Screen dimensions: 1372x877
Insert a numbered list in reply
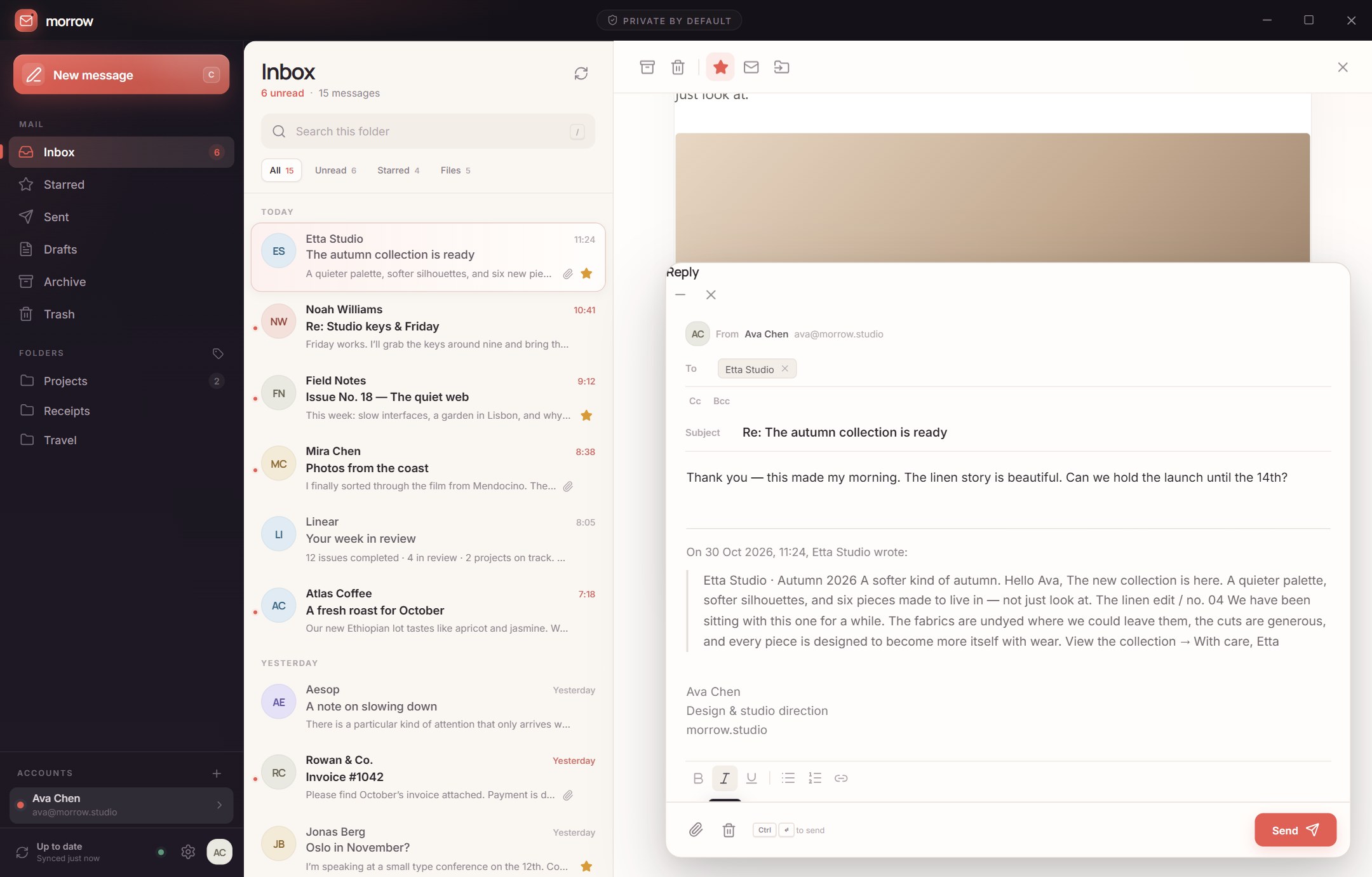(814, 778)
